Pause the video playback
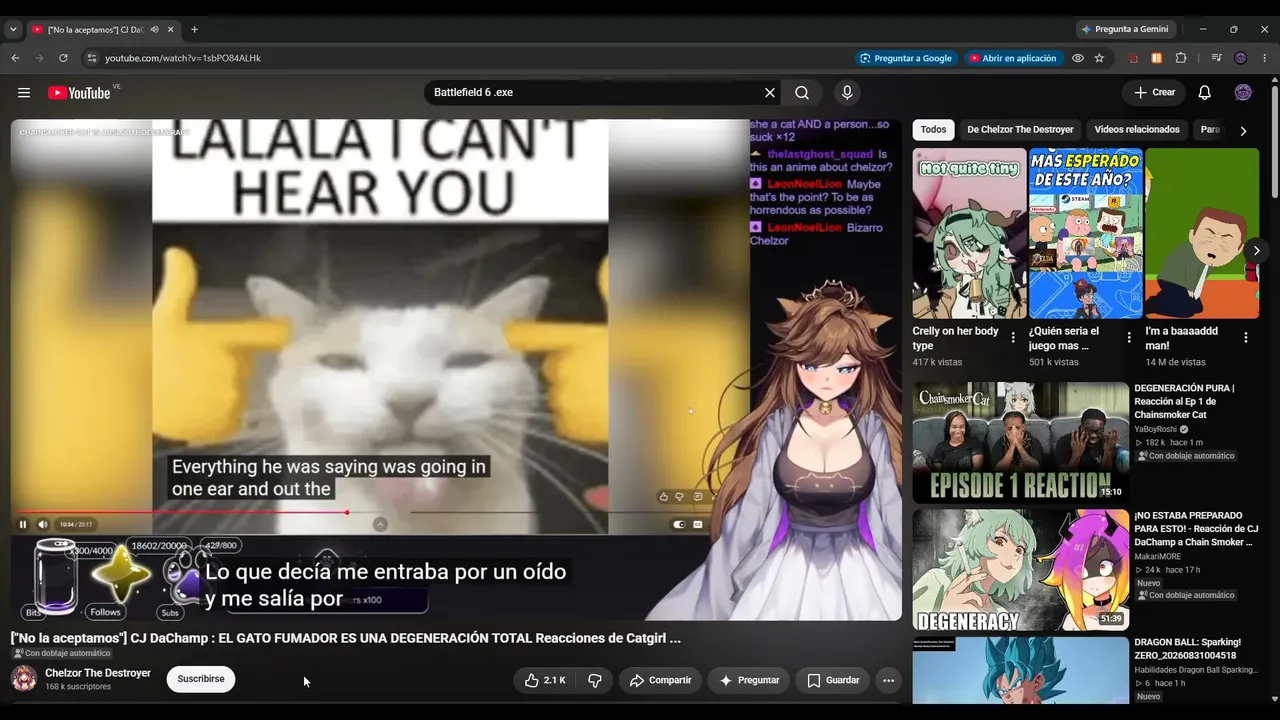Image resolution: width=1280 pixels, height=720 pixels. click(x=23, y=524)
